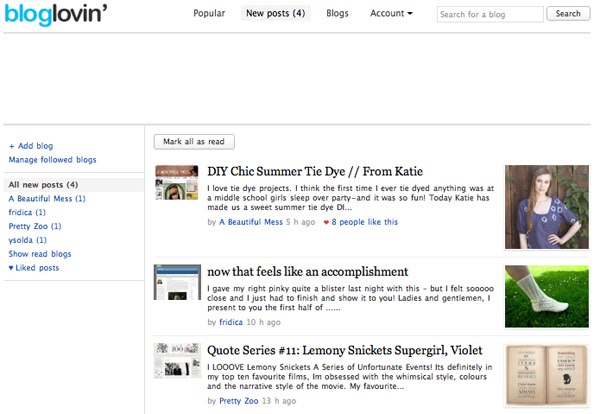600x414 pixels.
Task: Open Manage followed blogs link
Action: click(x=52, y=160)
